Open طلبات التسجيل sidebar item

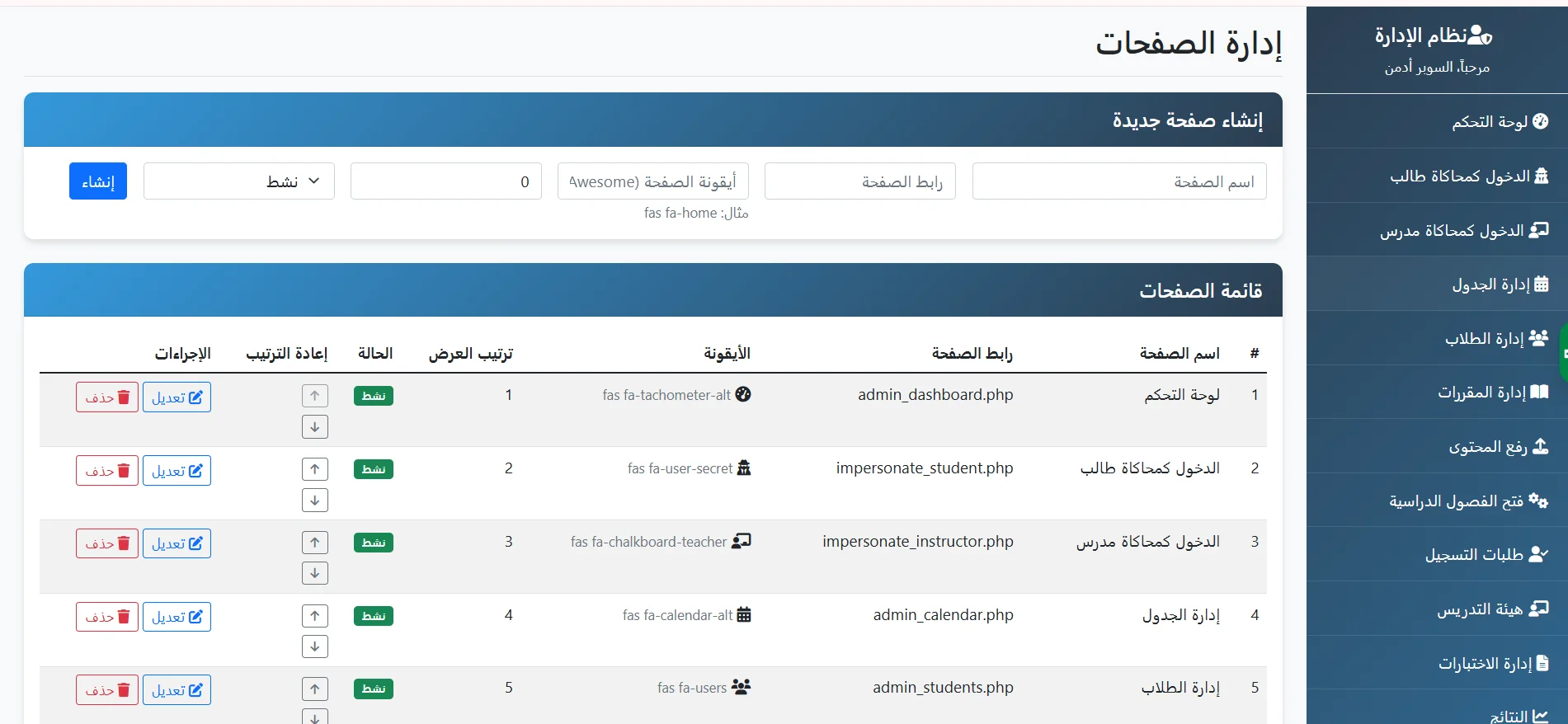1437,554
